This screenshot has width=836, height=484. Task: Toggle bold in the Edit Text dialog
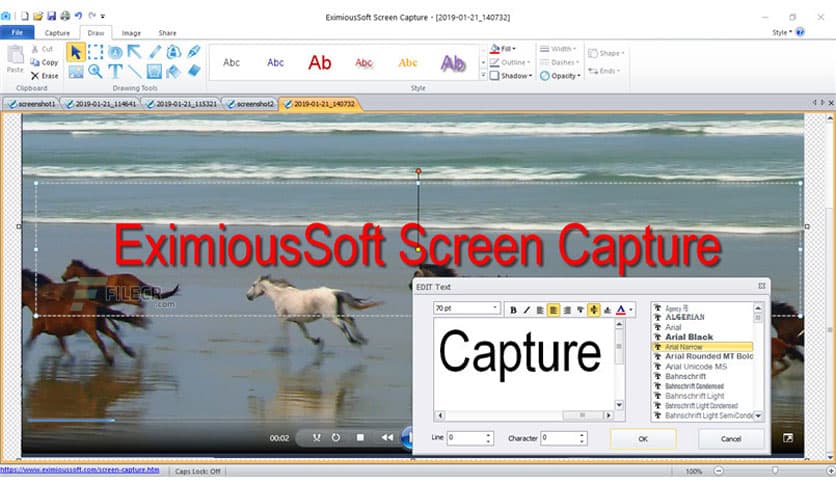513,310
